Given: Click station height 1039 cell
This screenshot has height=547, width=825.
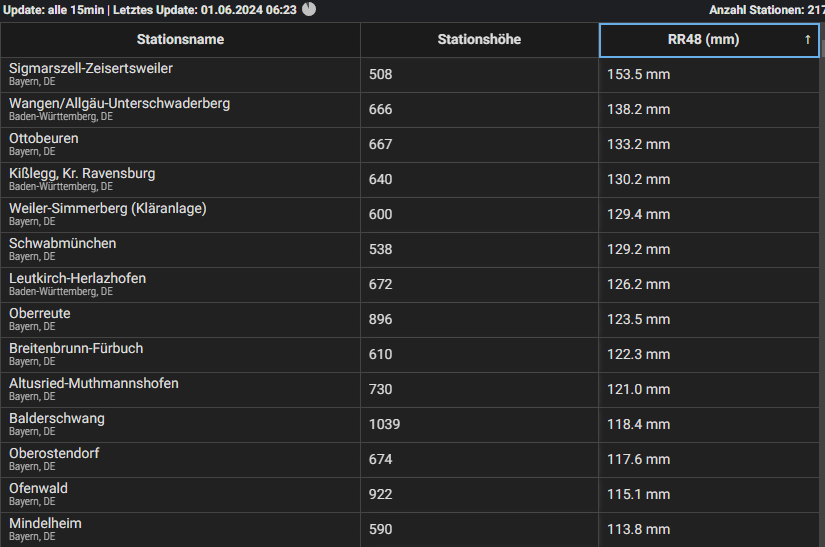Looking at the screenshot, I should (x=479, y=424).
